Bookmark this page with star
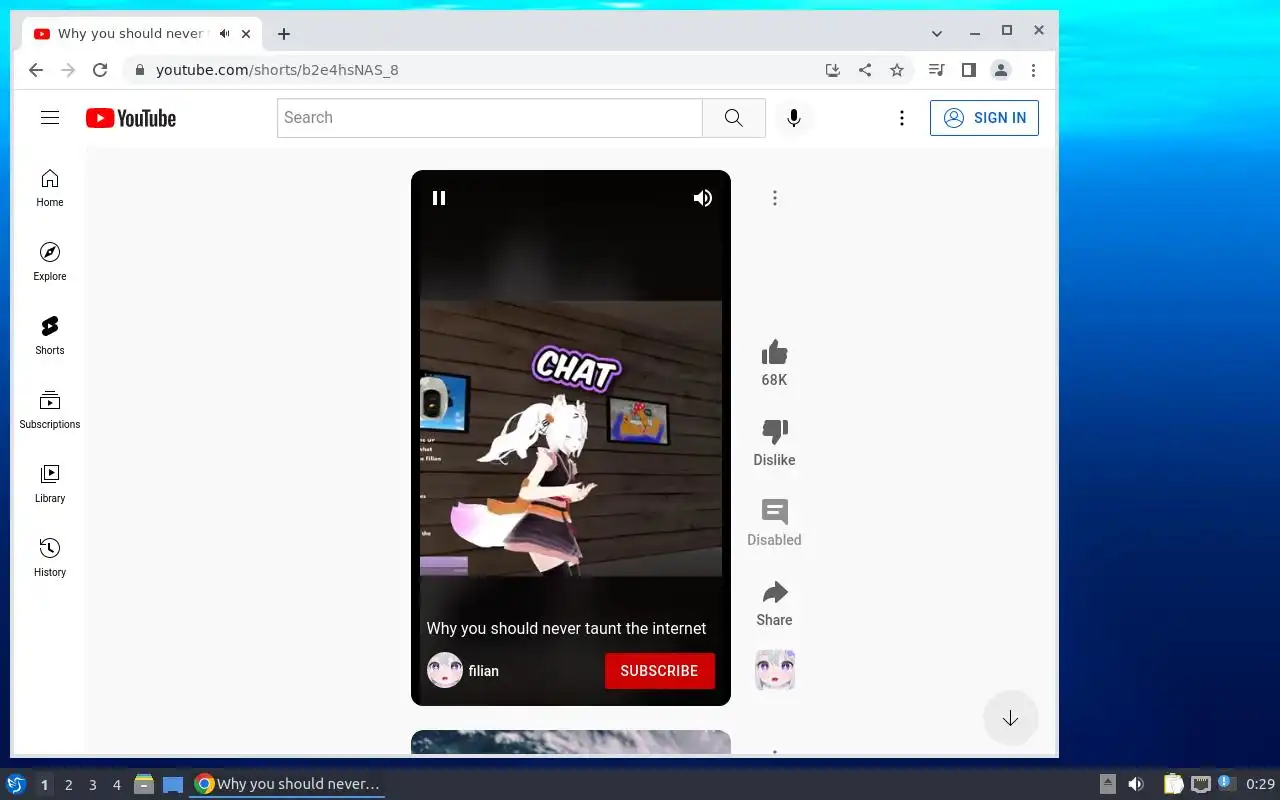The image size is (1280, 800). click(x=897, y=70)
